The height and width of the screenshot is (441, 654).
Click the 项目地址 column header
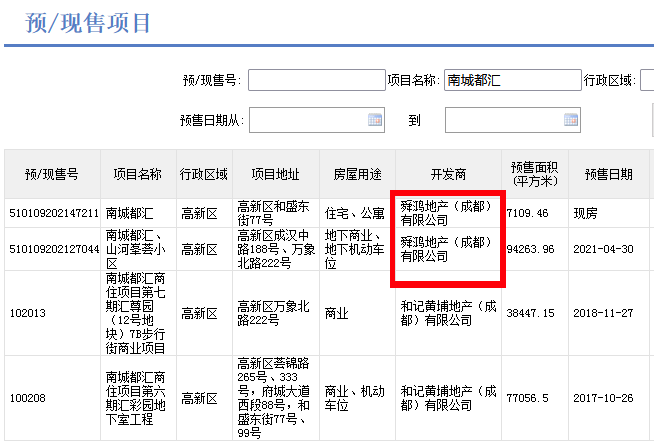point(276,174)
